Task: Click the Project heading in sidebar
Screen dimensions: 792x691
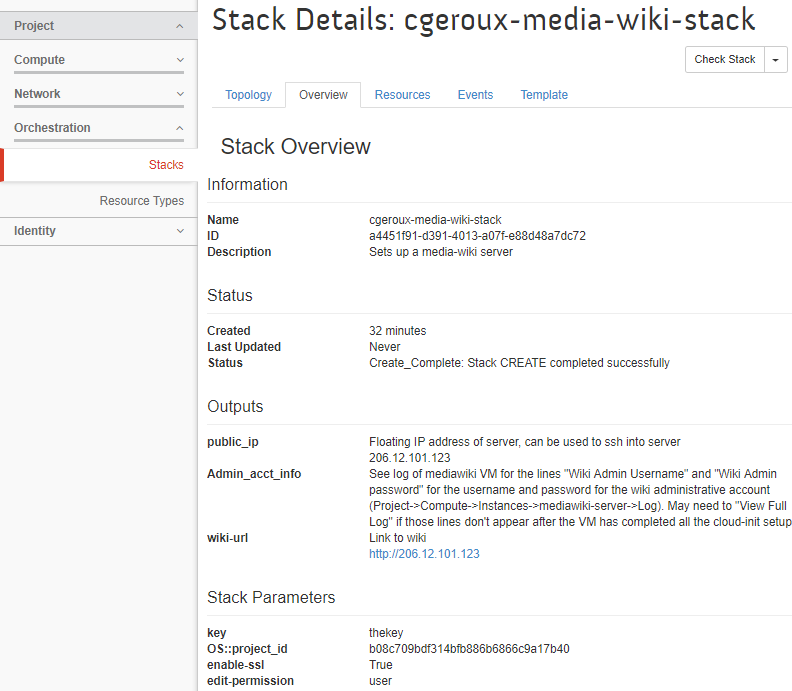Action: pos(34,26)
